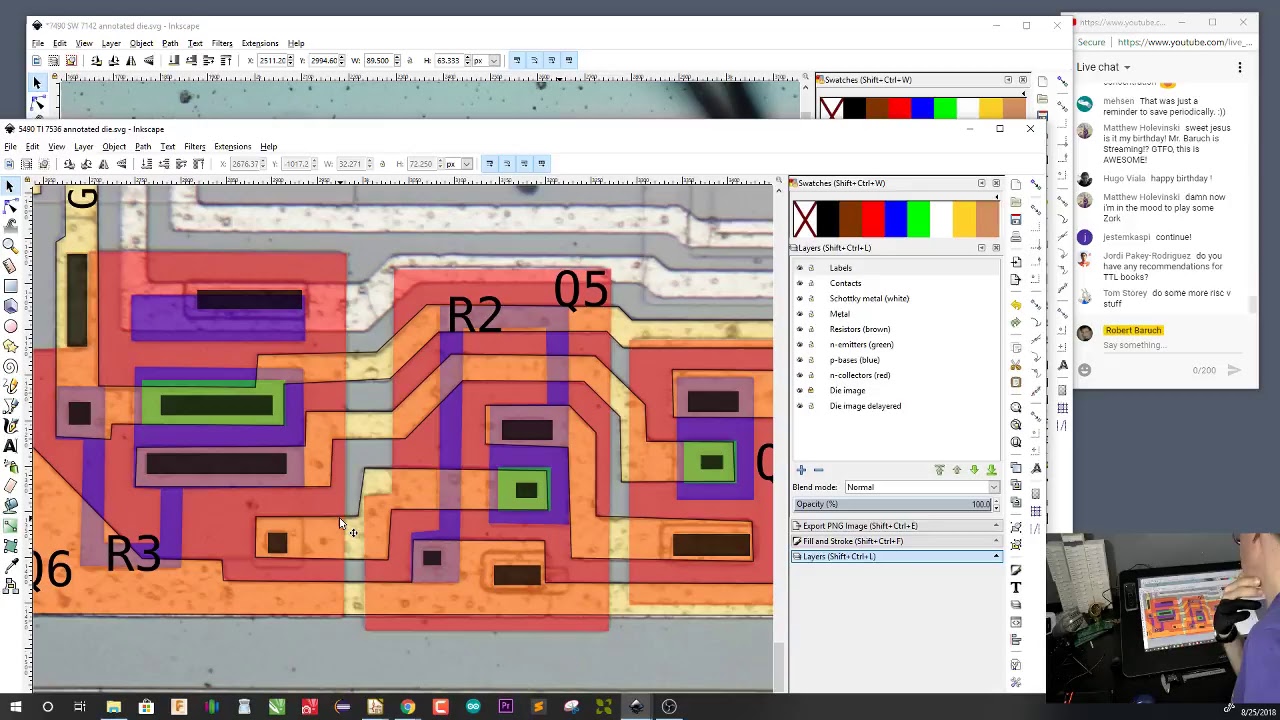This screenshot has width=1280, height=720.
Task: Hide the Metal layer
Action: [799, 314]
